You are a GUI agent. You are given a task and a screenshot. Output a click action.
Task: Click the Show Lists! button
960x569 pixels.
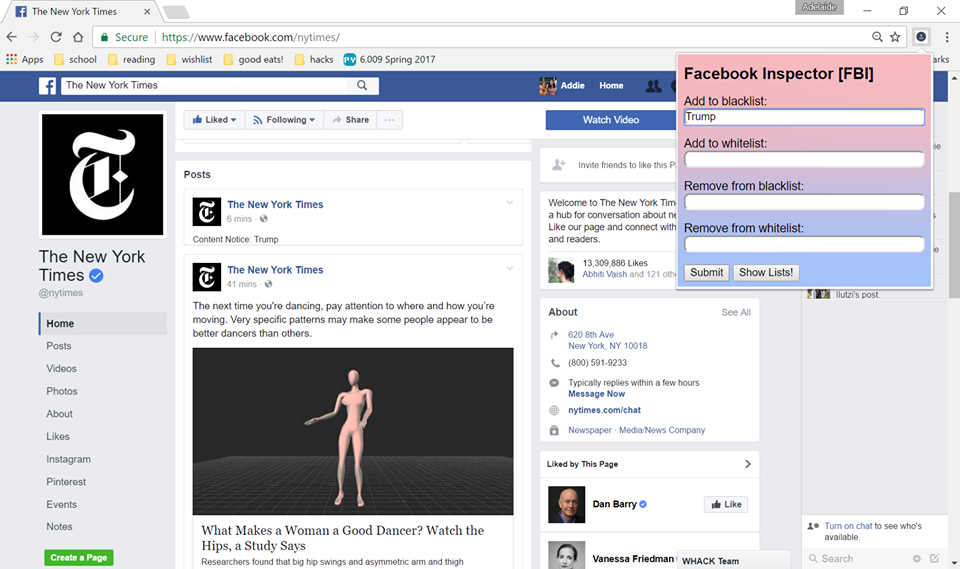click(766, 273)
